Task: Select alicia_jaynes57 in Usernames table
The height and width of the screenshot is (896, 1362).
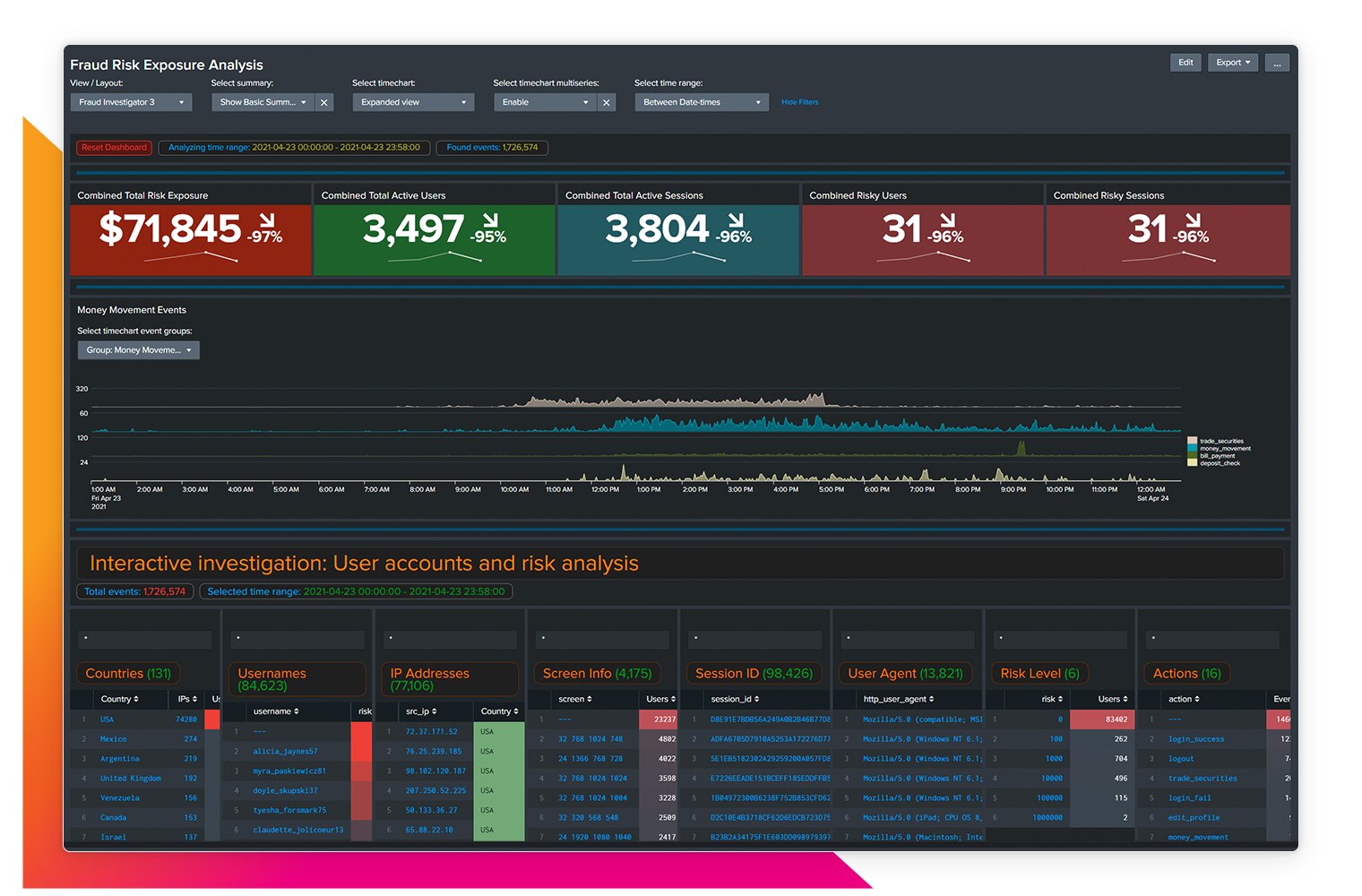Action: (x=285, y=752)
